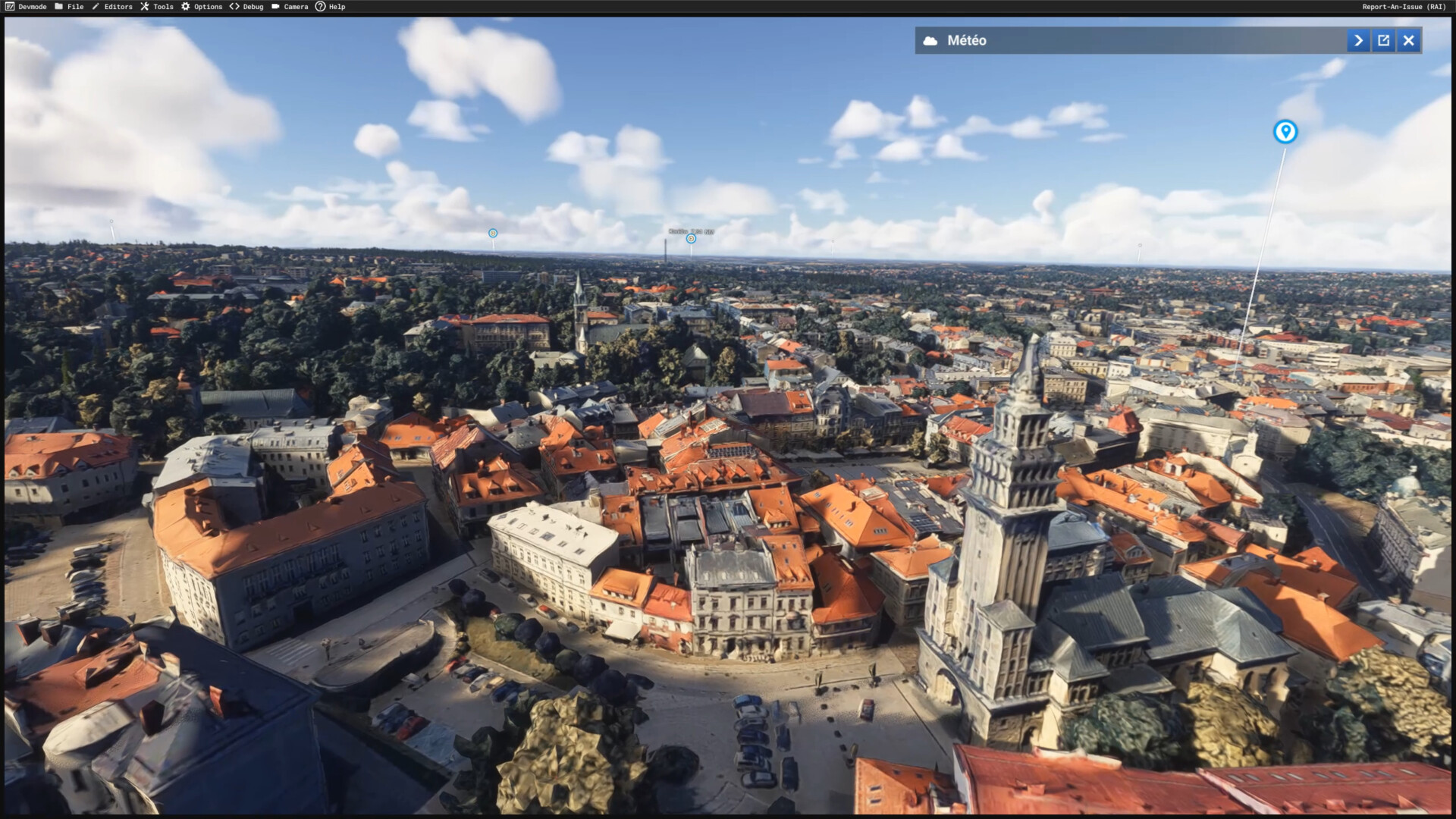Open the Options menu

208,7
